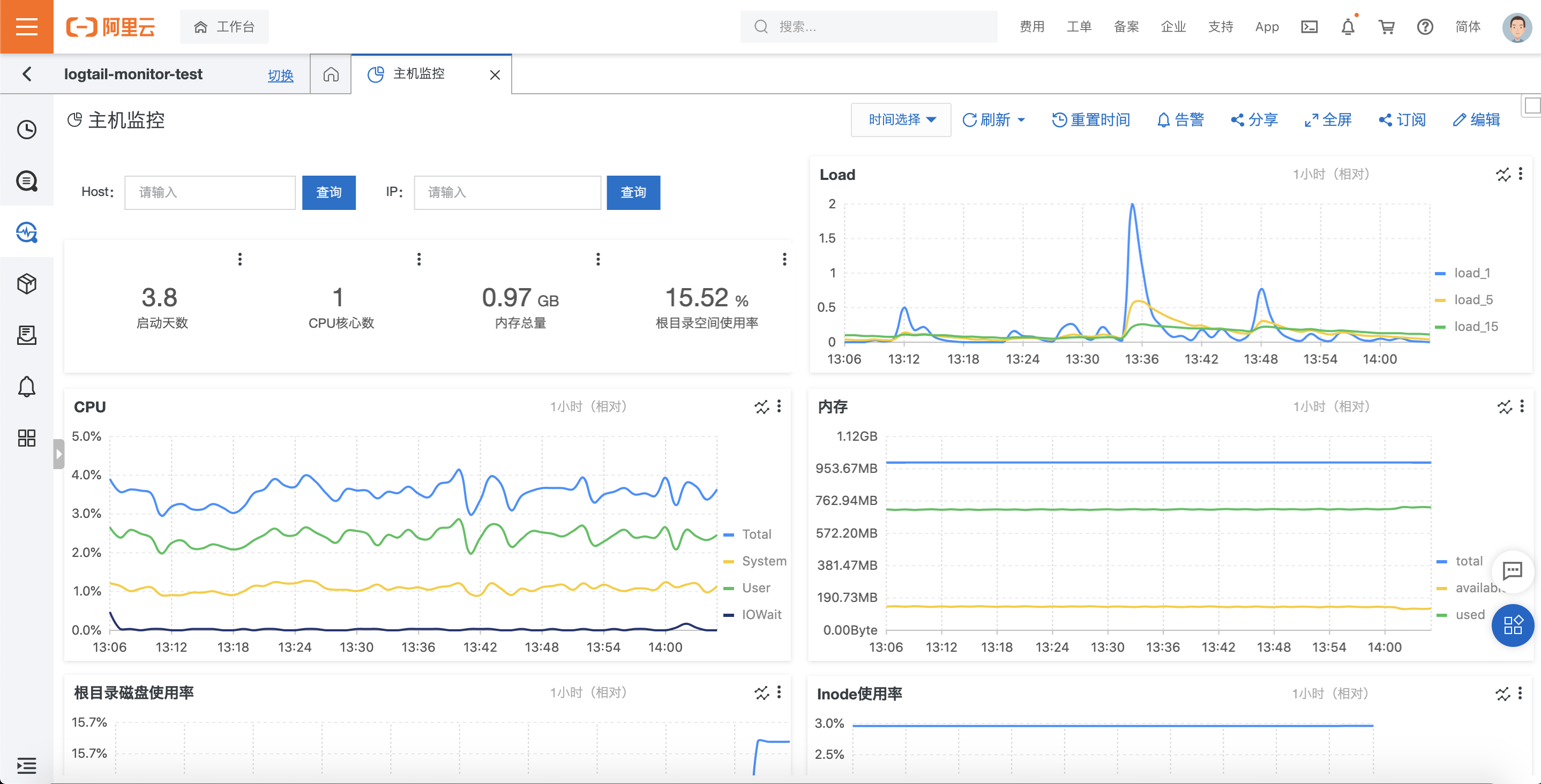Click the notification bell in the top bar
The height and width of the screenshot is (784, 1541).
click(x=1347, y=26)
